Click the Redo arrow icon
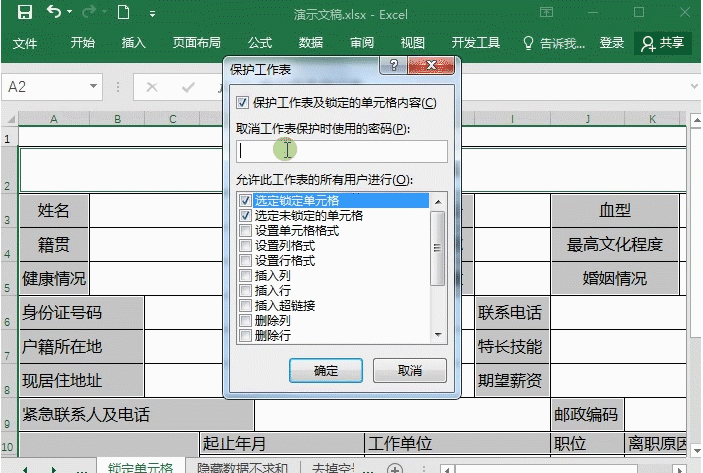This screenshot has height=473, width=703. 89,12
